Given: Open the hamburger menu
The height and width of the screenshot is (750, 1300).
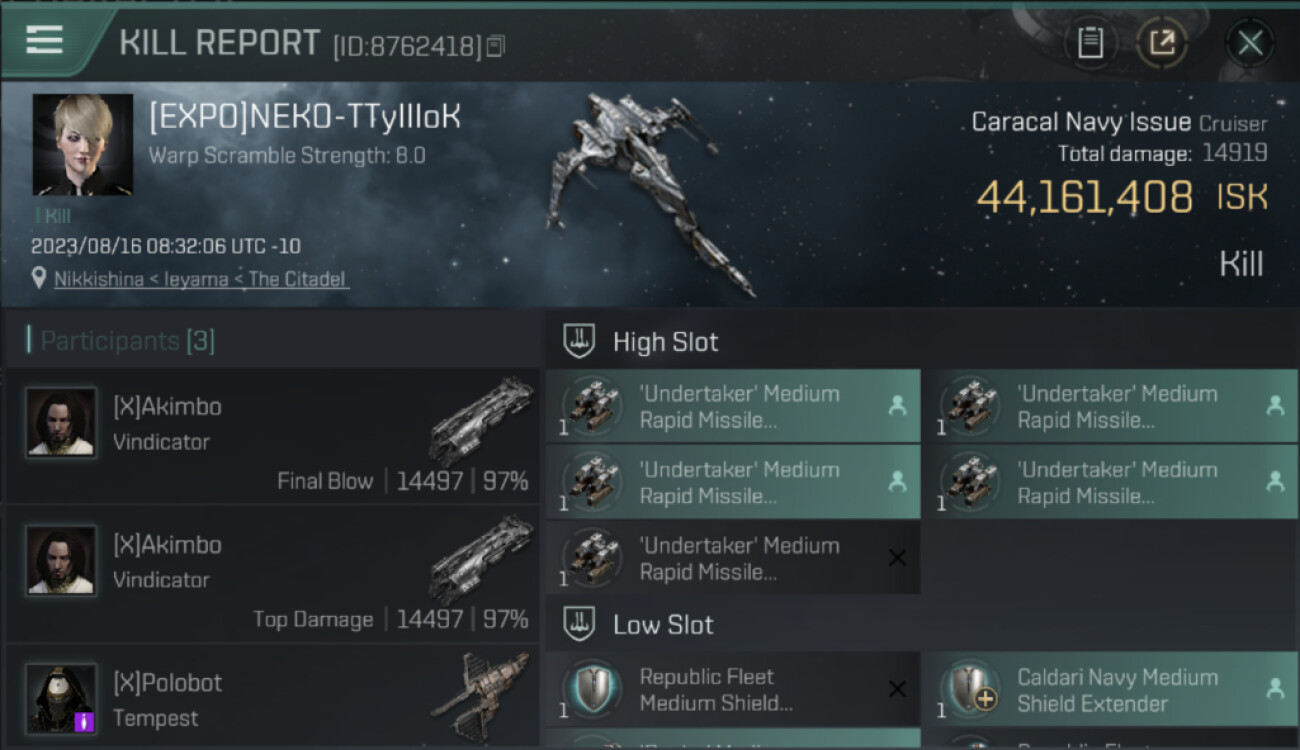Looking at the screenshot, I should pos(44,40).
